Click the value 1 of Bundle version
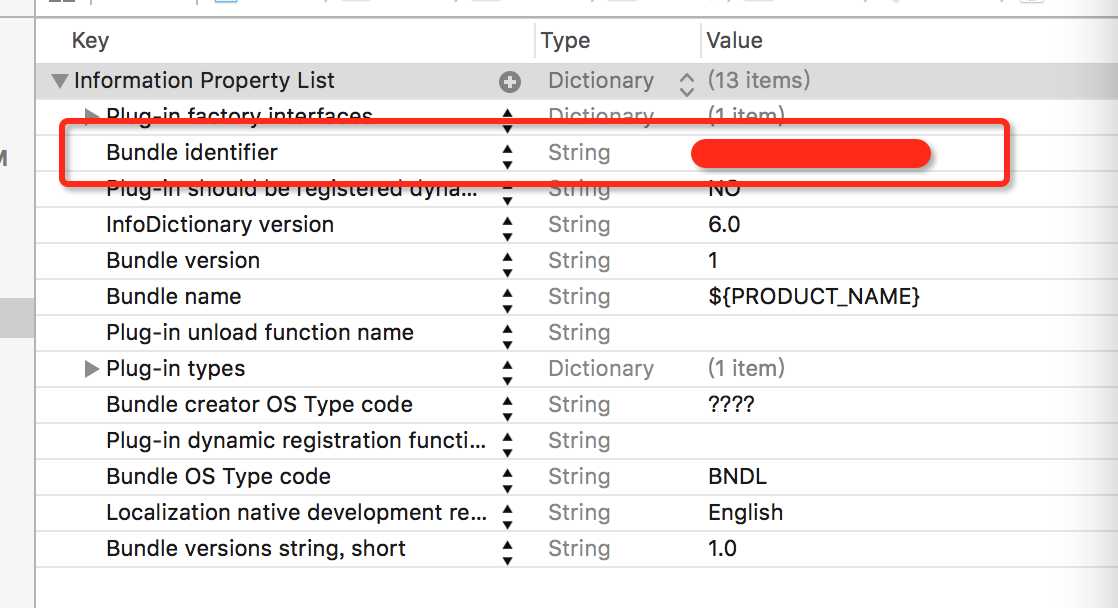This screenshot has width=1118, height=608. (x=712, y=261)
